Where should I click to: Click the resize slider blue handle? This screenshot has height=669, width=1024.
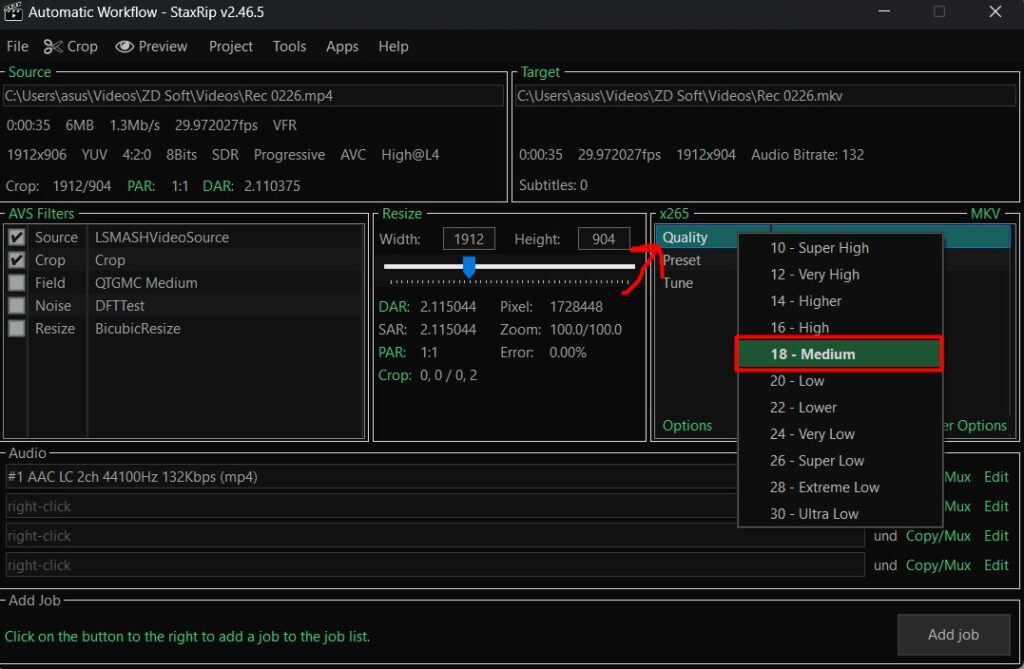click(x=468, y=267)
